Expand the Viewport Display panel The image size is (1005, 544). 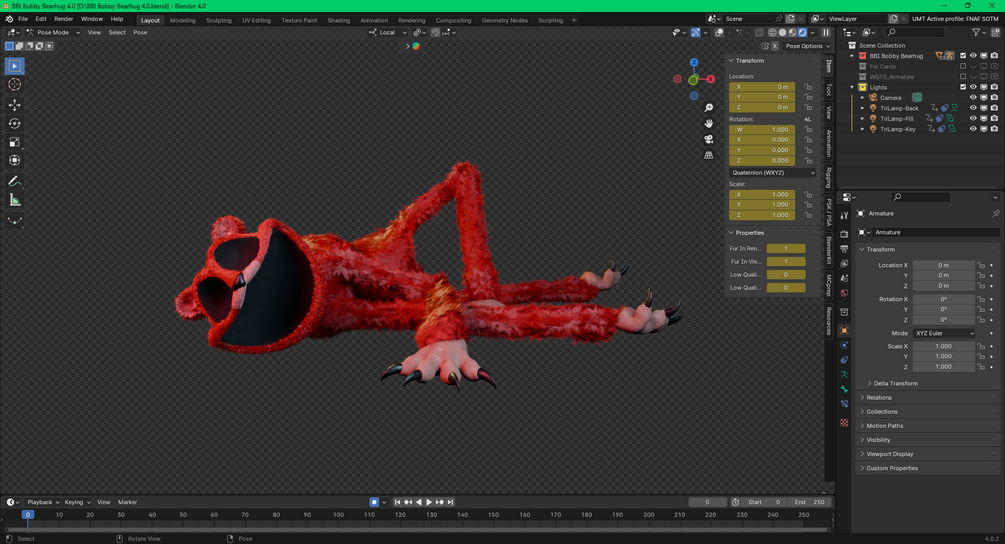(889, 454)
